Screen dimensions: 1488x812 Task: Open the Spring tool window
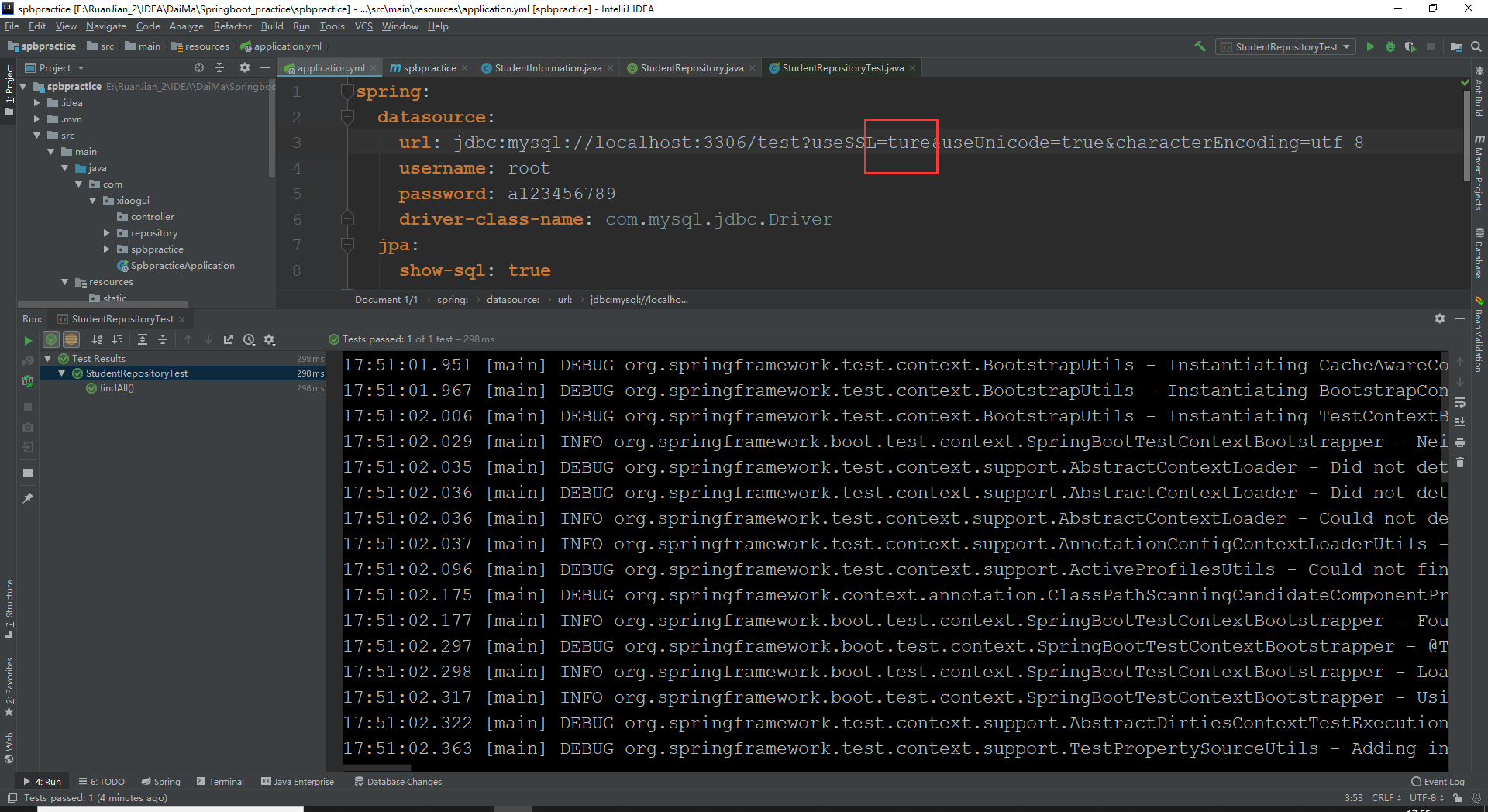click(160, 782)
